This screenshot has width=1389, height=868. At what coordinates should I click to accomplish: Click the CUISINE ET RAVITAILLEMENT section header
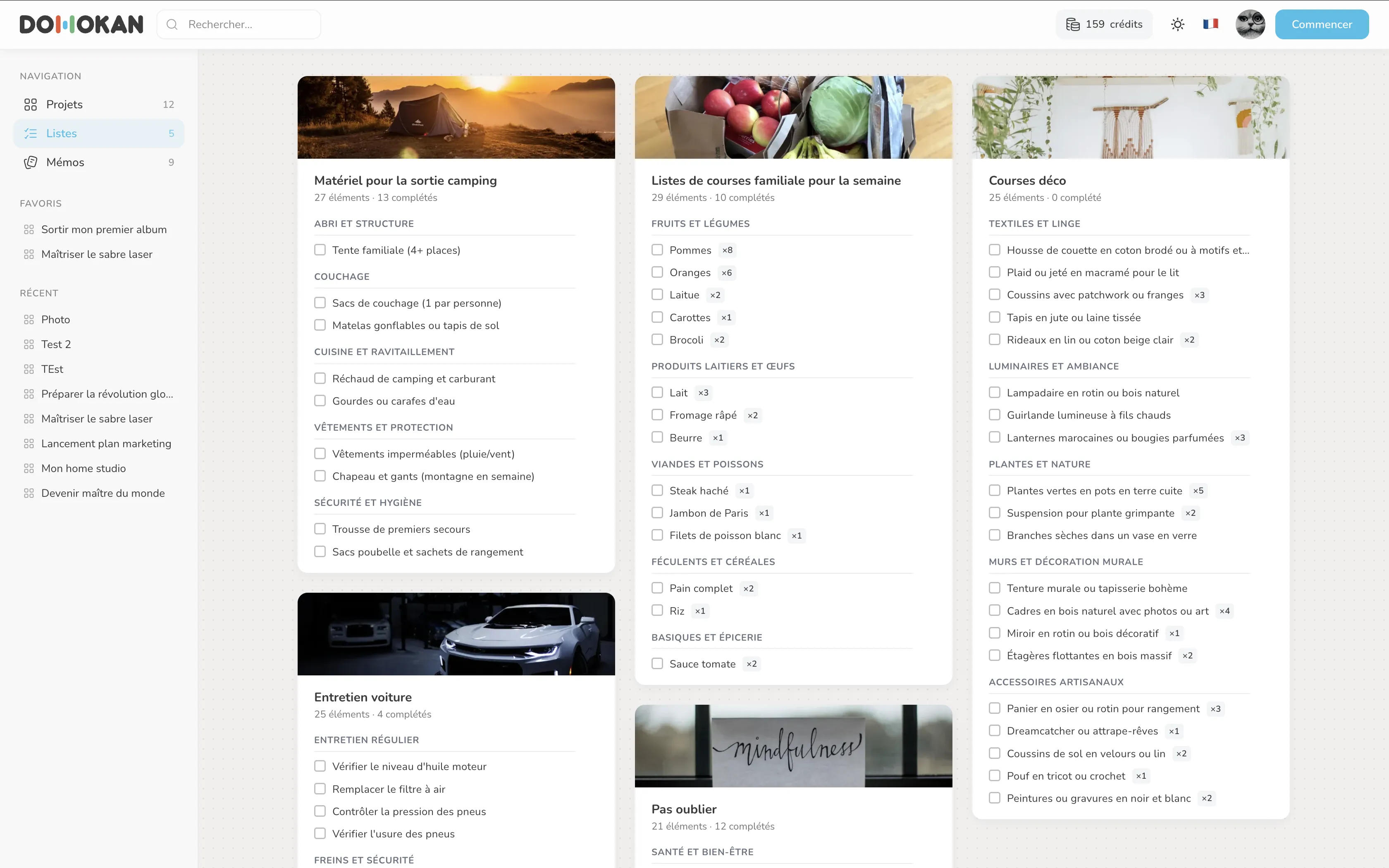tap(384, 352)
